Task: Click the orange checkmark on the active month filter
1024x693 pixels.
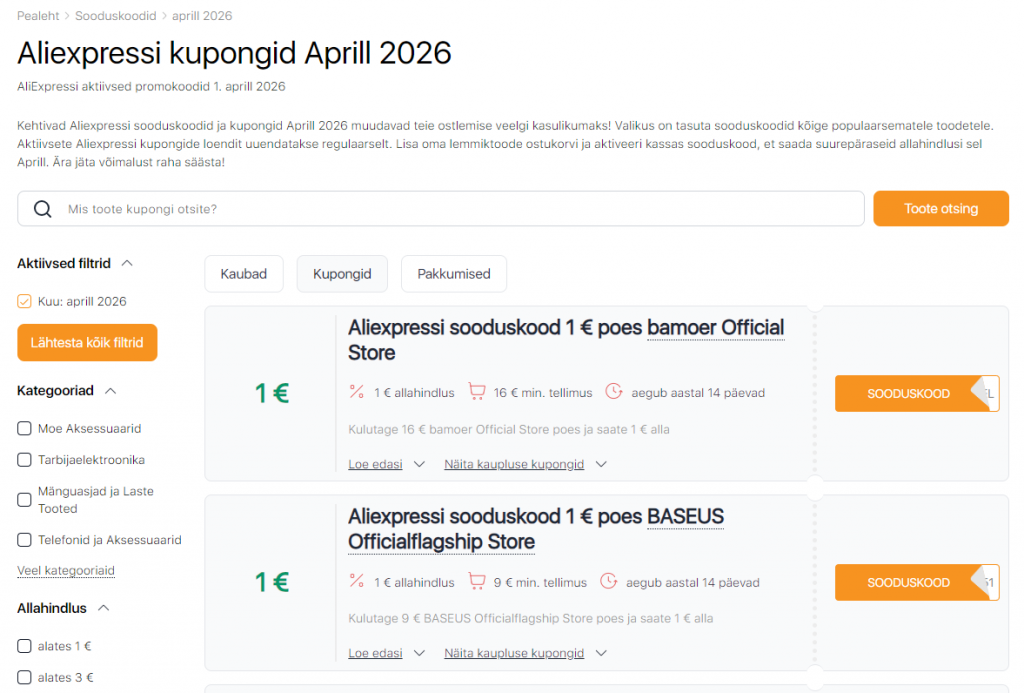Action: point(22,300)
